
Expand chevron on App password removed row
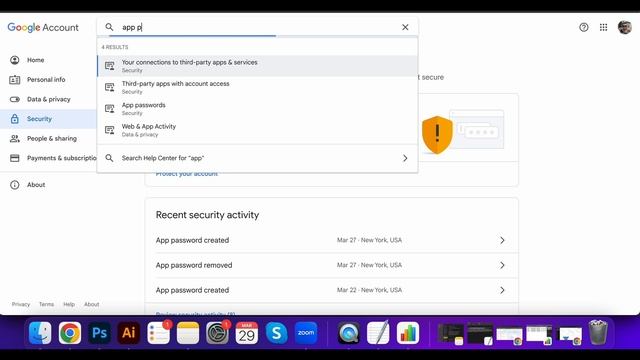502,265
